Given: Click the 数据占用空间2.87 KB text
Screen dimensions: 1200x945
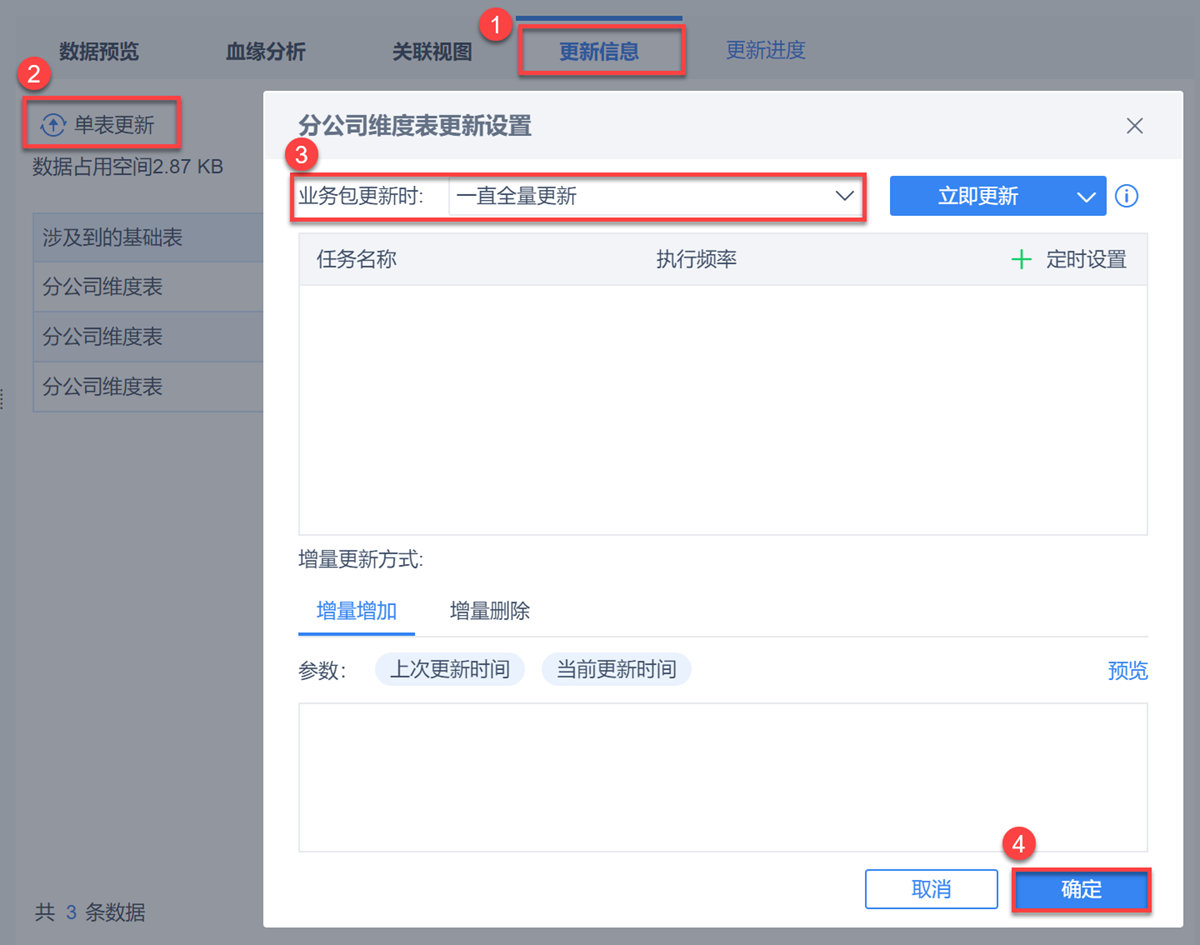Looking at the screenshot, I should click(128, 166).
